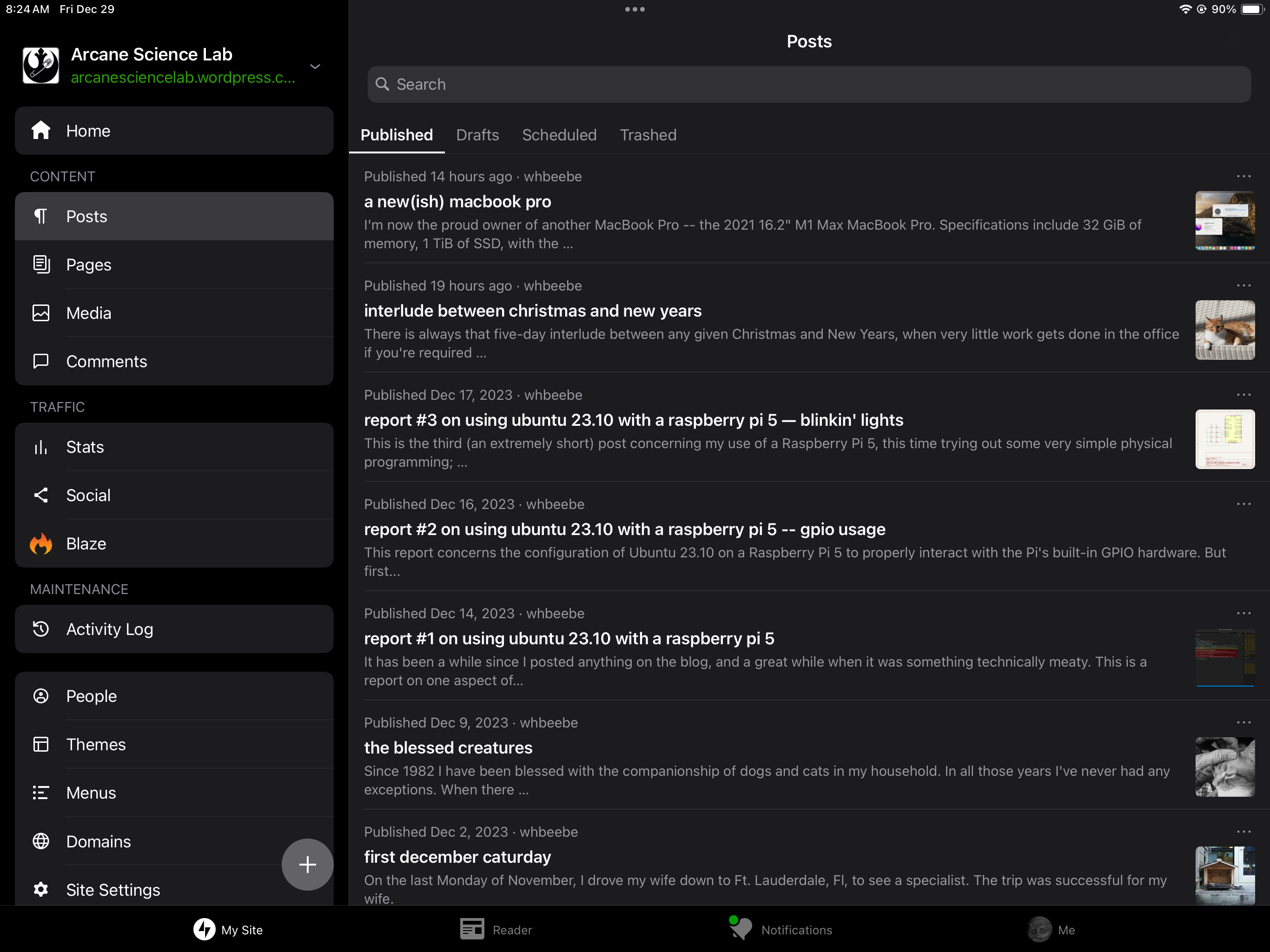Tap the wooden cat house thumbnail
The image size is (1270, 952).
(x=1224, y=875)
